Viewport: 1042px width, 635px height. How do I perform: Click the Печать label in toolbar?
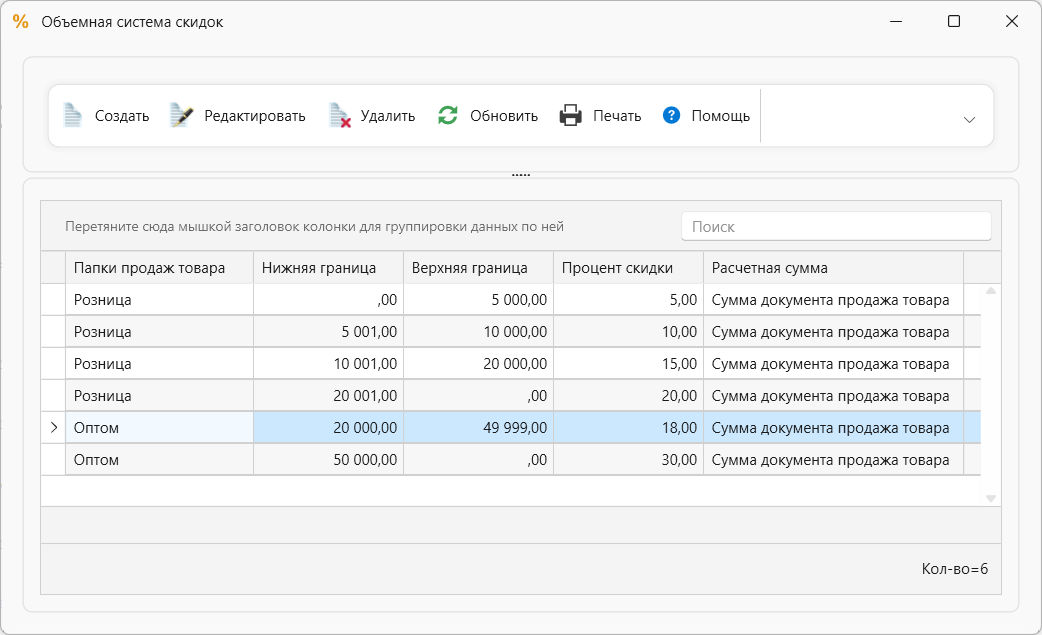click(x=617, y=116)
